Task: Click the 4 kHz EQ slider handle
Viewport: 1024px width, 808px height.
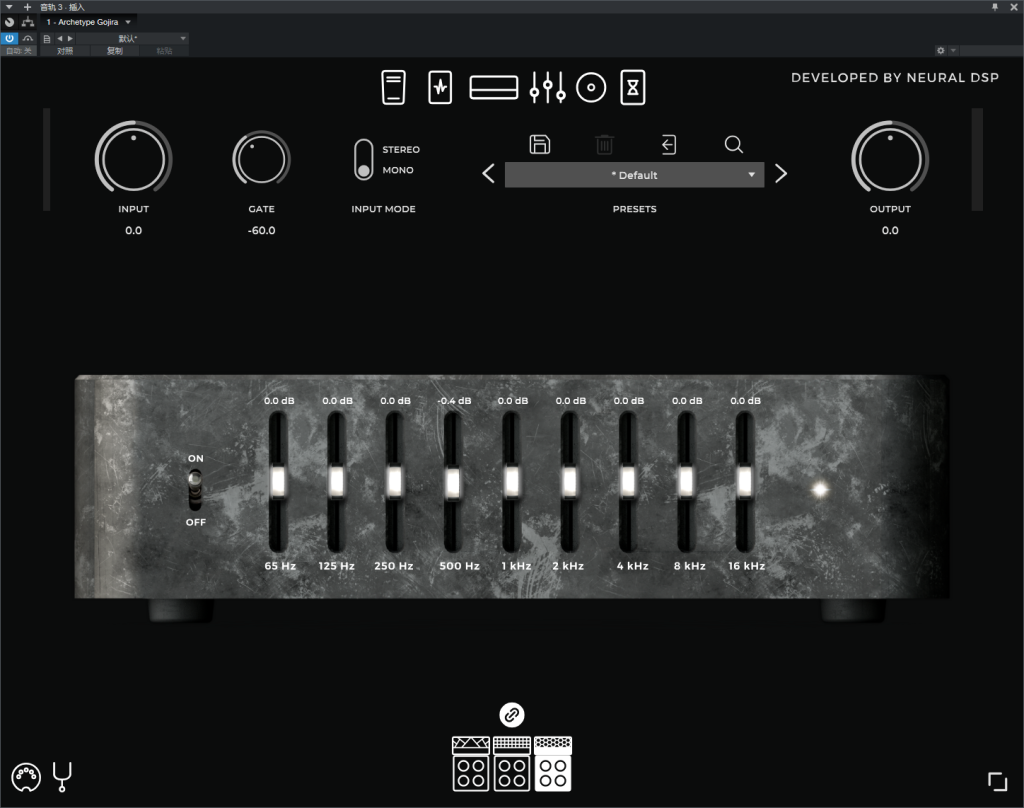Action: [628, 481]
